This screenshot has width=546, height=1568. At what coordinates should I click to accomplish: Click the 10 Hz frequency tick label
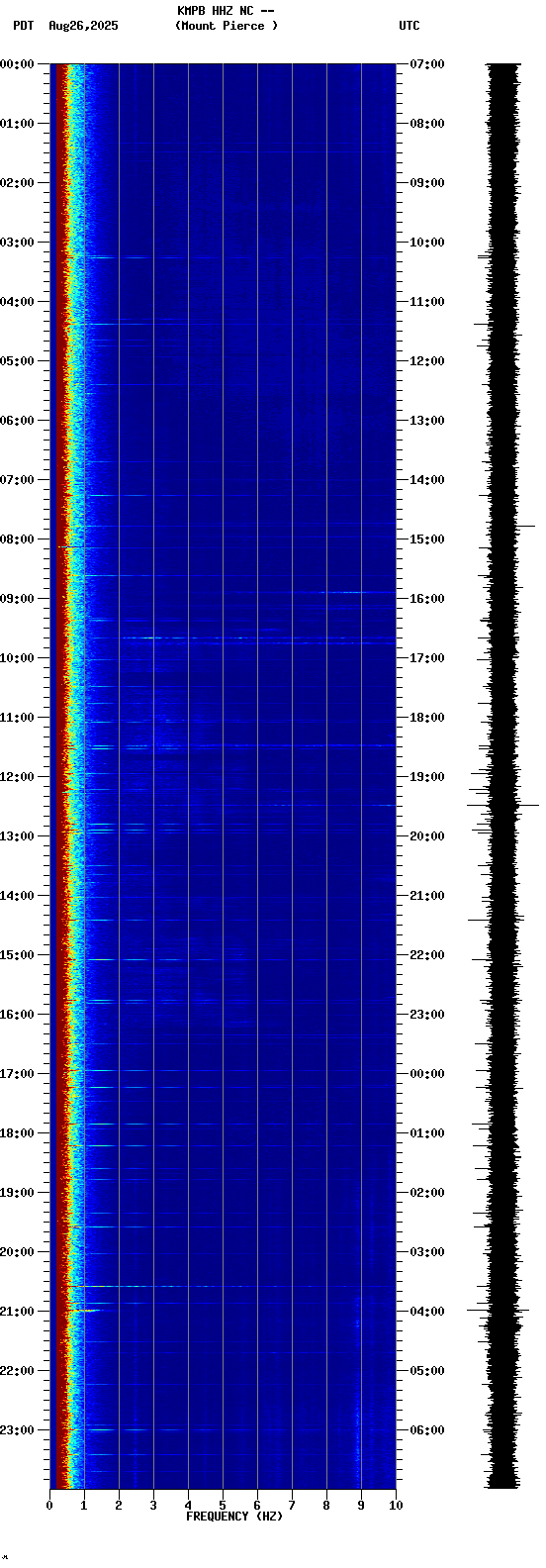tap(396, 1506)
